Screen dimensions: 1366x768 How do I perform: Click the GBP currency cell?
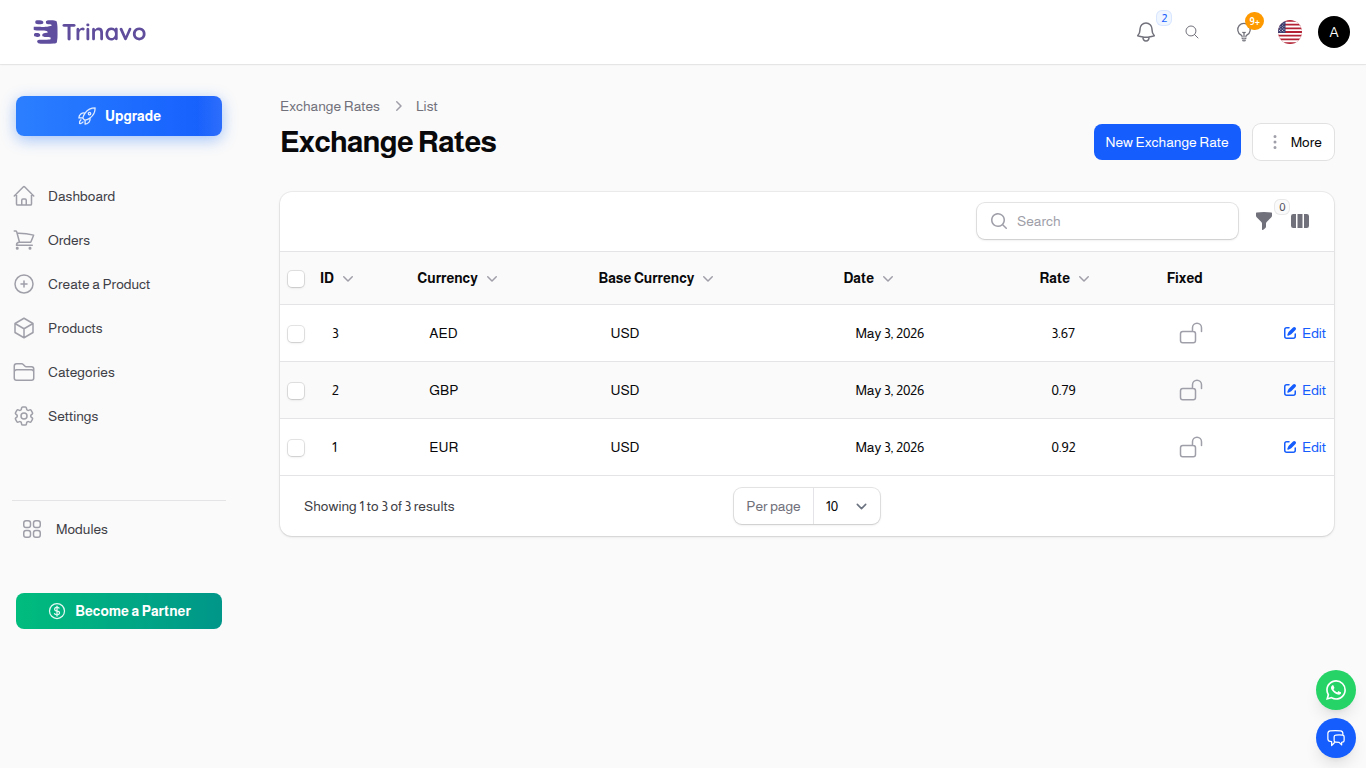click(x=444, y=390)
